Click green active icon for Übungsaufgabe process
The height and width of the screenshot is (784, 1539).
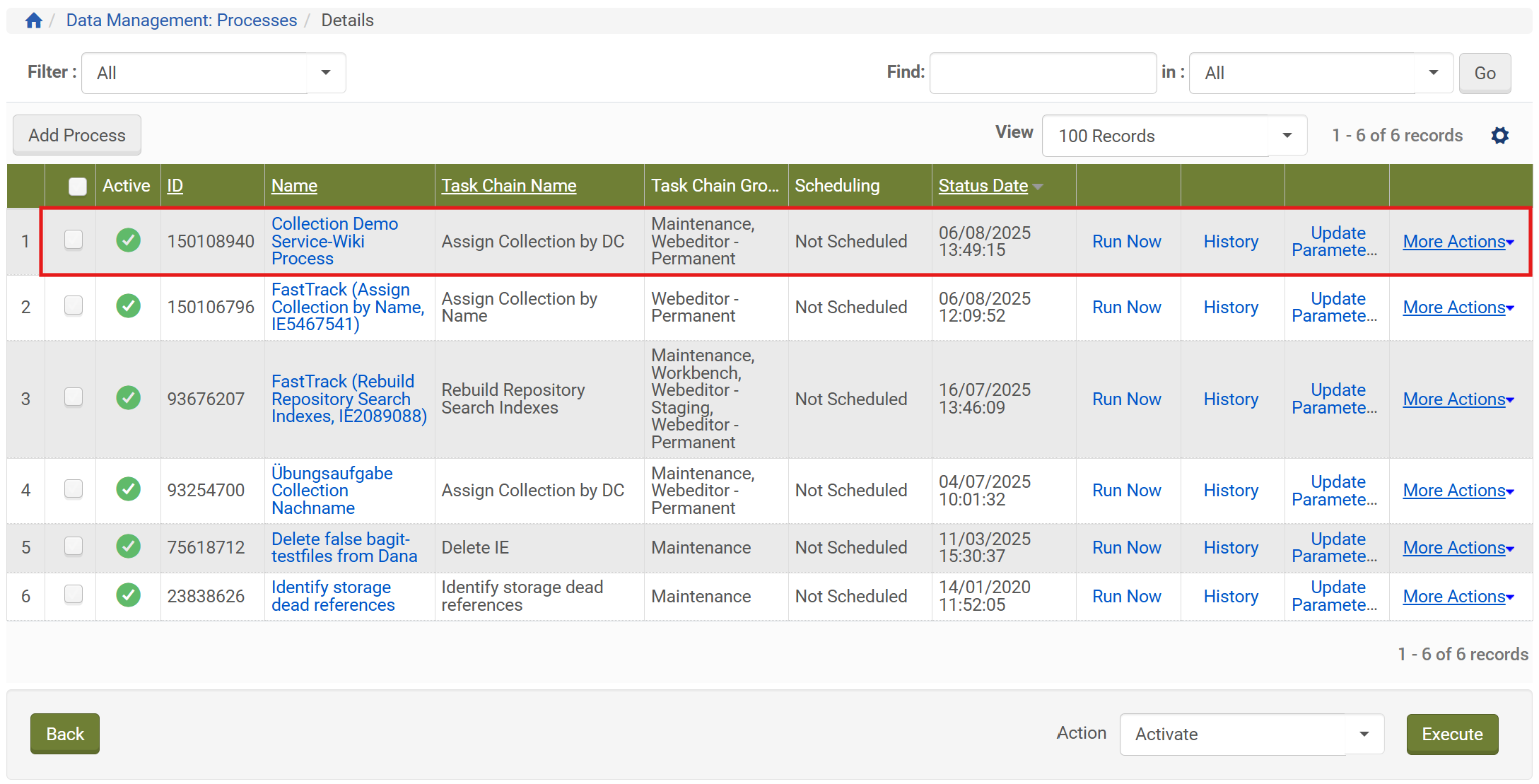point(128,489)
